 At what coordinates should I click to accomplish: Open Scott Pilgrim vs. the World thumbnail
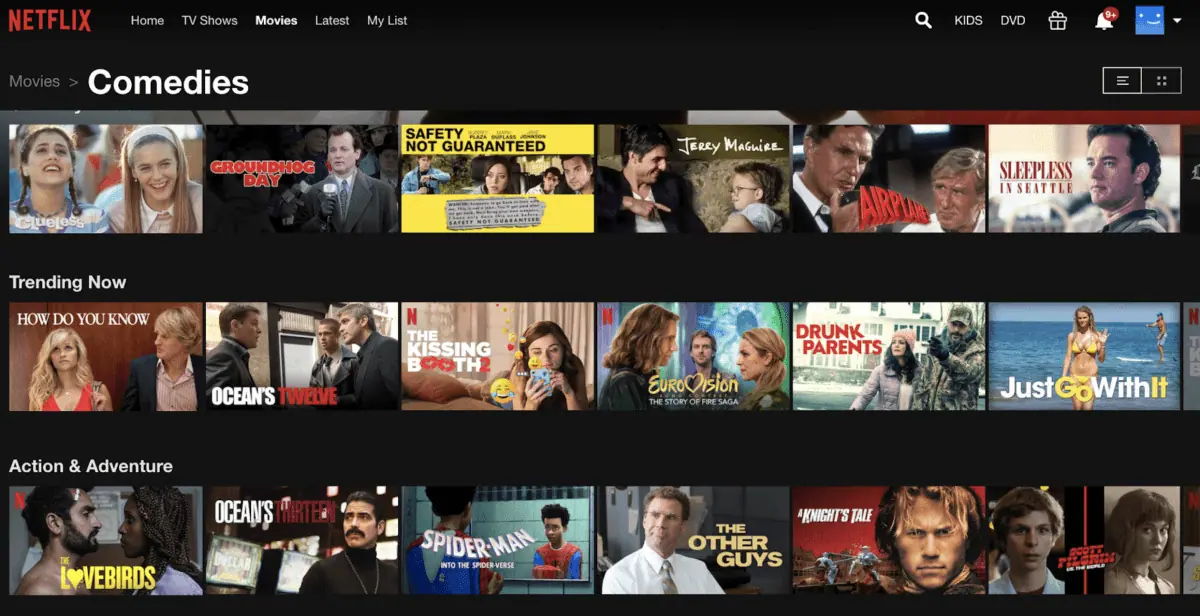pyautogui.click(x=1085, y=541)
